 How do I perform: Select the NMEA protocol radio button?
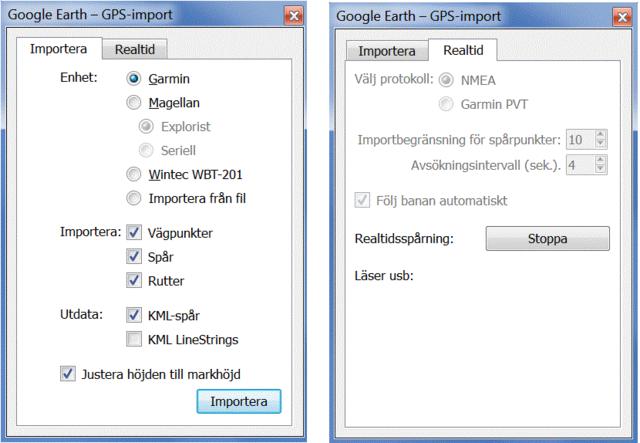pyautogui.click(x=445, y=79)
